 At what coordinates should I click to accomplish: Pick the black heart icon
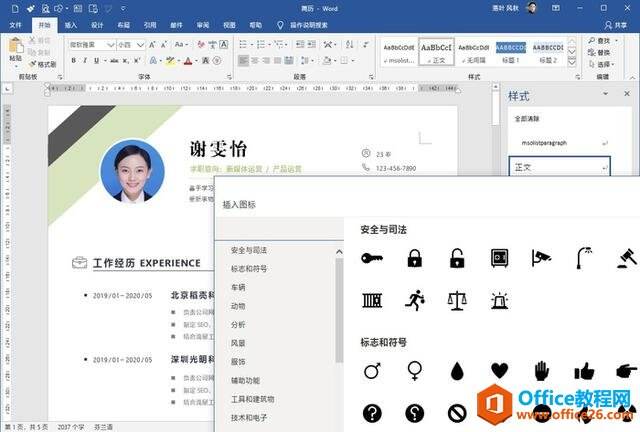pos(499,371)
